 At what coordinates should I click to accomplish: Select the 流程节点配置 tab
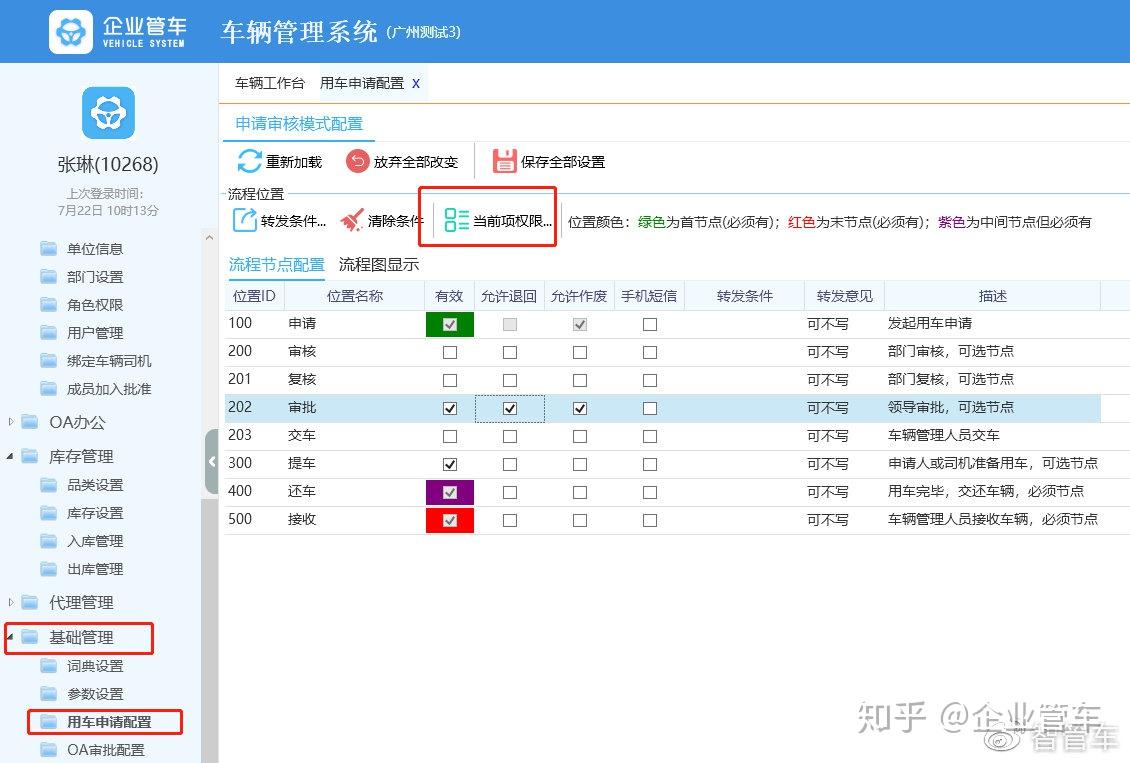coord(277,264)
